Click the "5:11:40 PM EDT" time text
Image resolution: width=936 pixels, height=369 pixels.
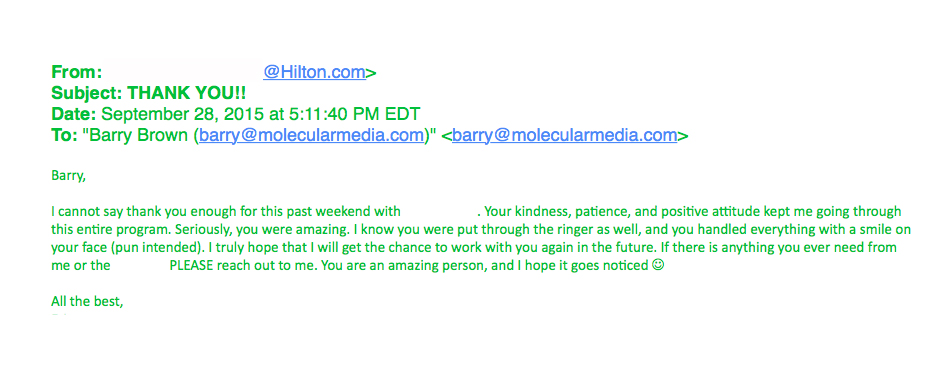point(347,114)
